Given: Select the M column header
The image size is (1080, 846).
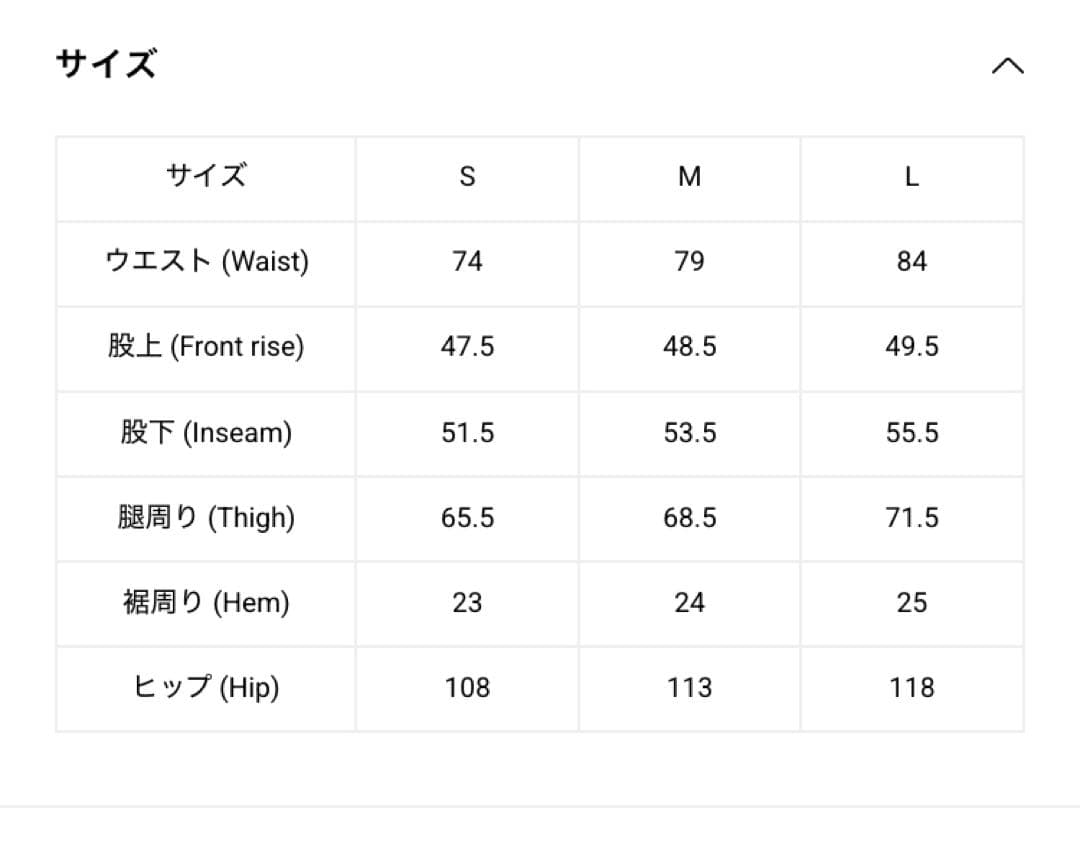Looking at the screenshot, I should pyautogui.click(x=689, y=177).
